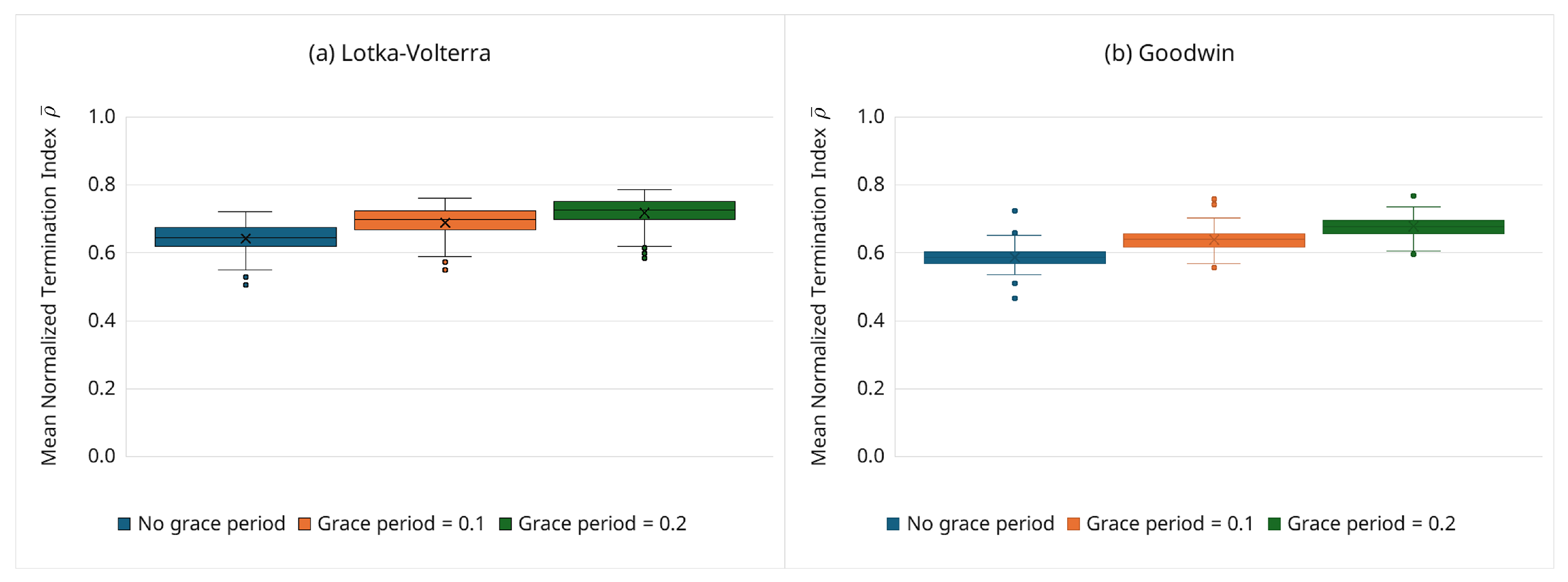Click the green legend swatch in Goodwin chart
The height and width of the screenshot is (582, 1568).
(x=1274, y=524)
